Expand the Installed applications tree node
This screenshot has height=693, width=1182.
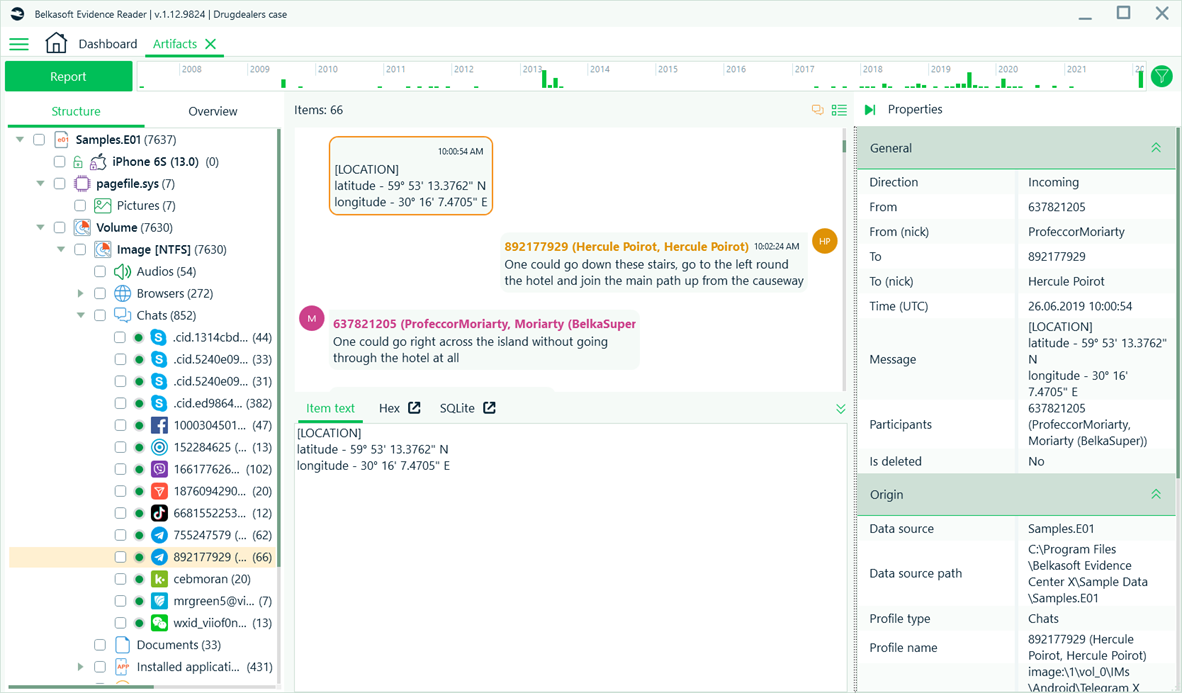(x=81, y=667)
